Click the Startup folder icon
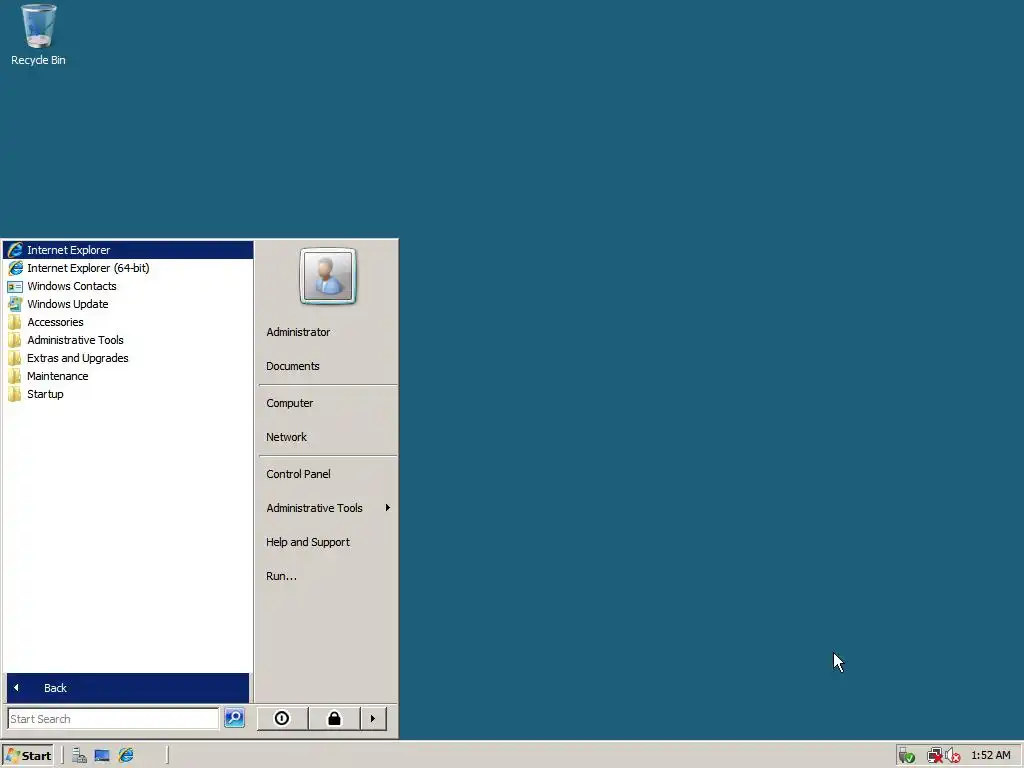 click(14, 394)
